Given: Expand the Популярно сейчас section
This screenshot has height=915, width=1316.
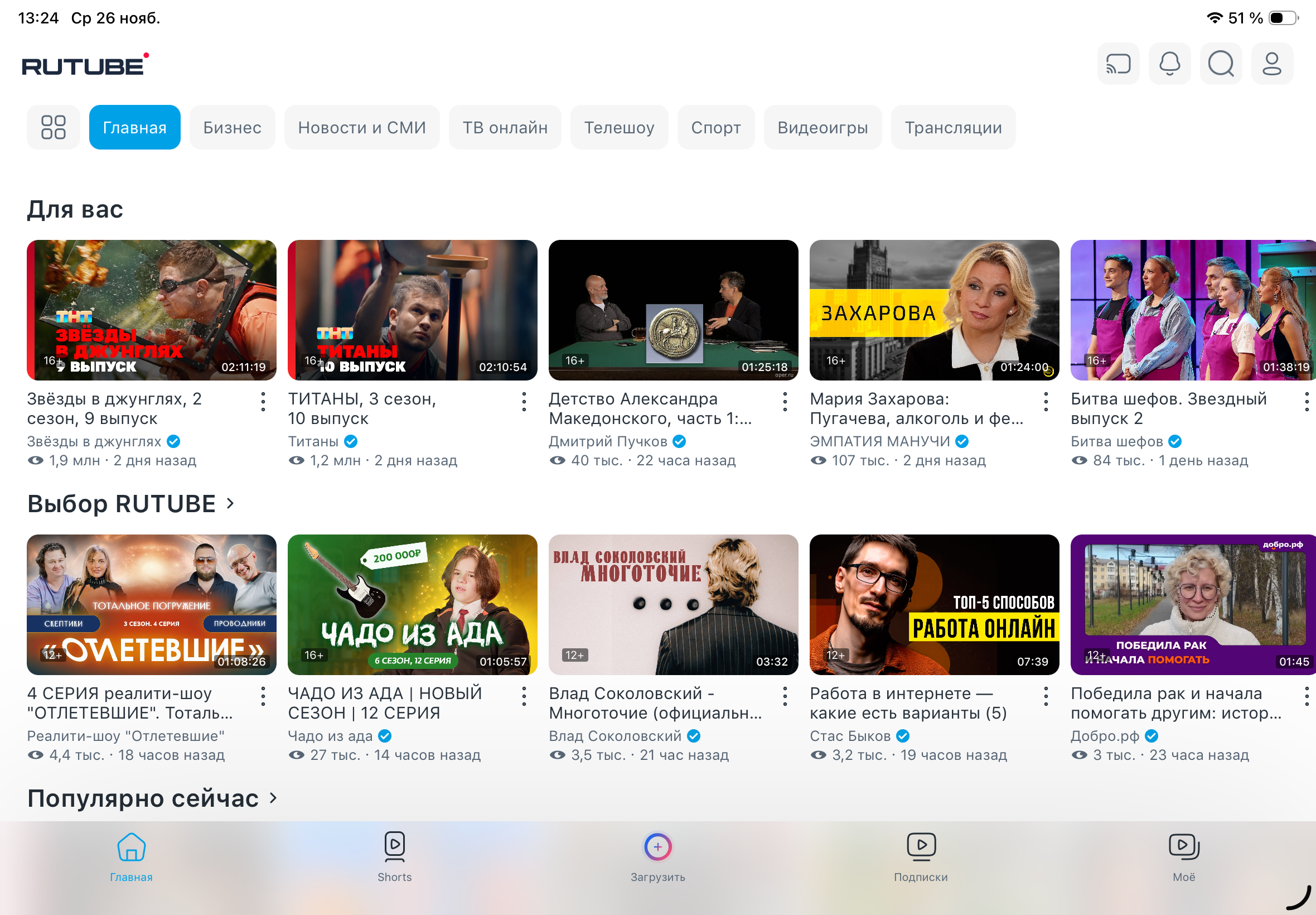Looking at the screenshot, I should click(273, 798).
